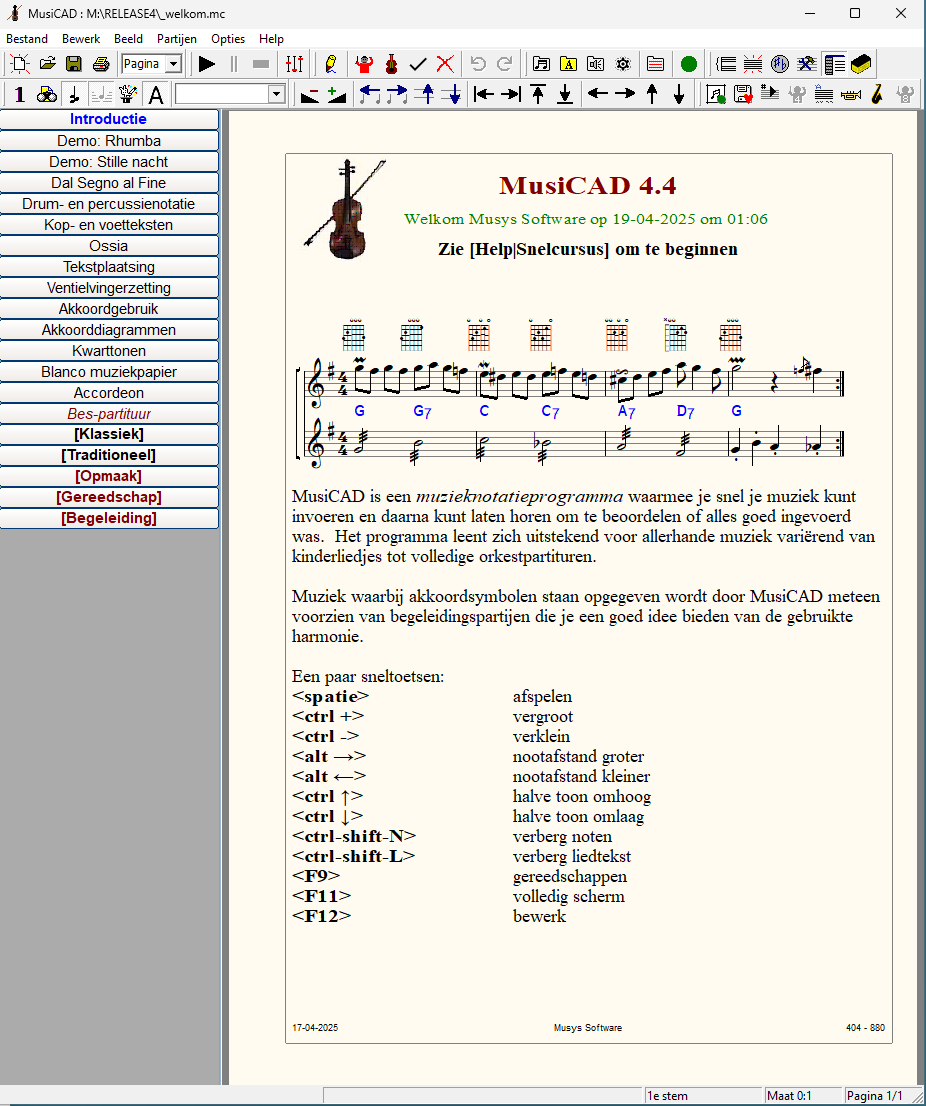Click the hammer and wrench tools icon
926x1106 pixels.
tap(807, 64)
